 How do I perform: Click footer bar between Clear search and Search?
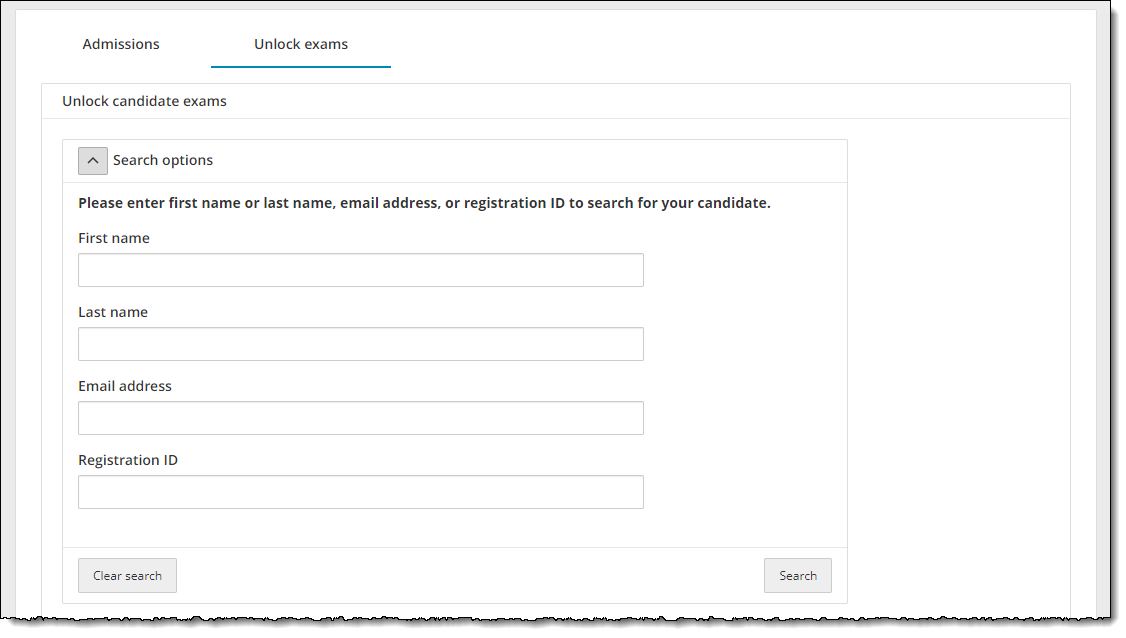pos(470,576)
